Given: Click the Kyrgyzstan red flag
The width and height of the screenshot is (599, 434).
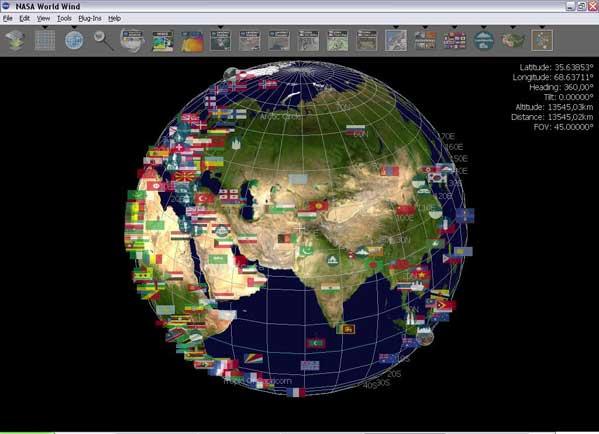Looking at the screenshot, I should click(x=319, y=206).
